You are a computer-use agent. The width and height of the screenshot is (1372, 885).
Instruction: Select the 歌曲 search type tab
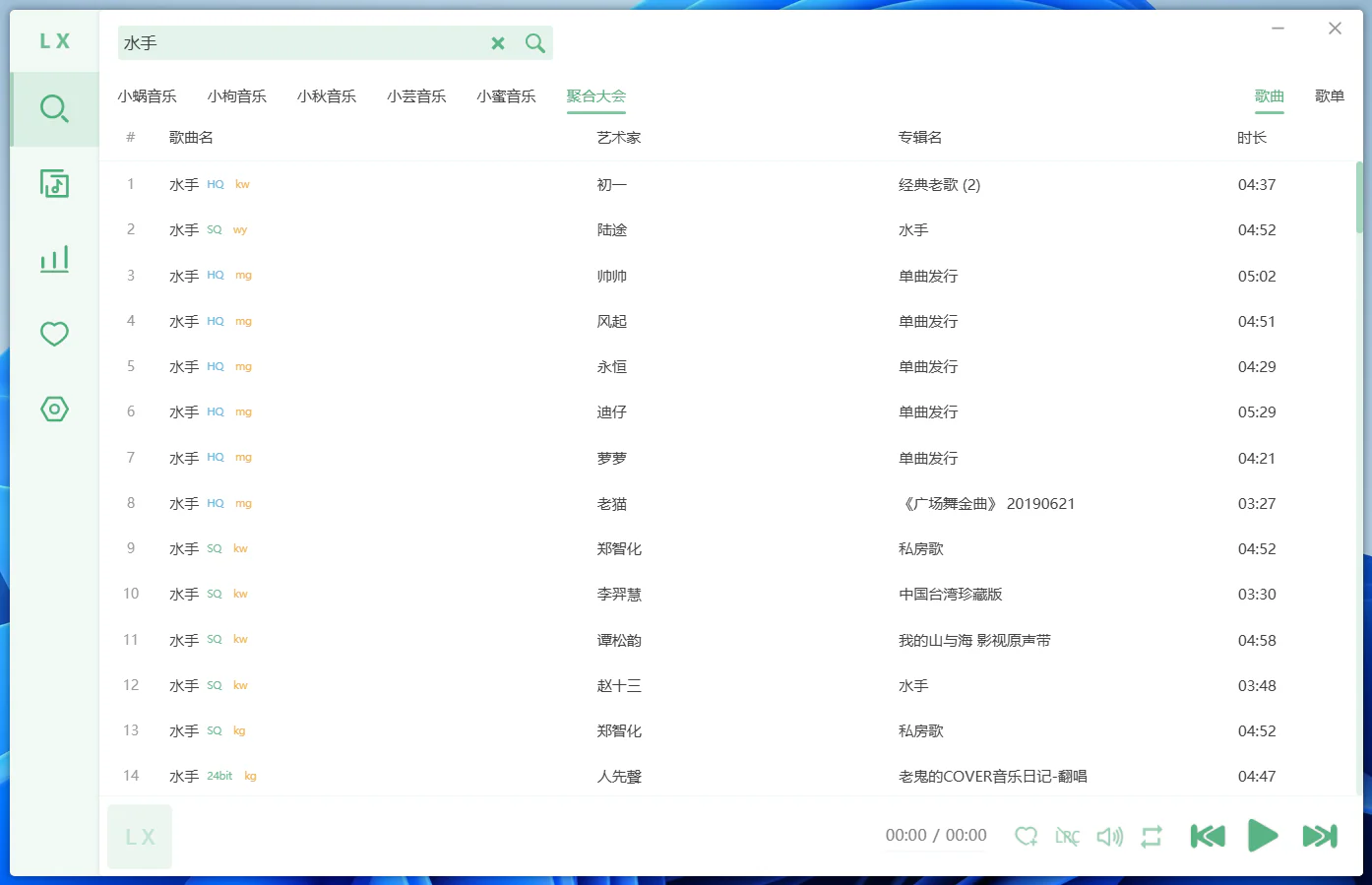point(1270,96)
